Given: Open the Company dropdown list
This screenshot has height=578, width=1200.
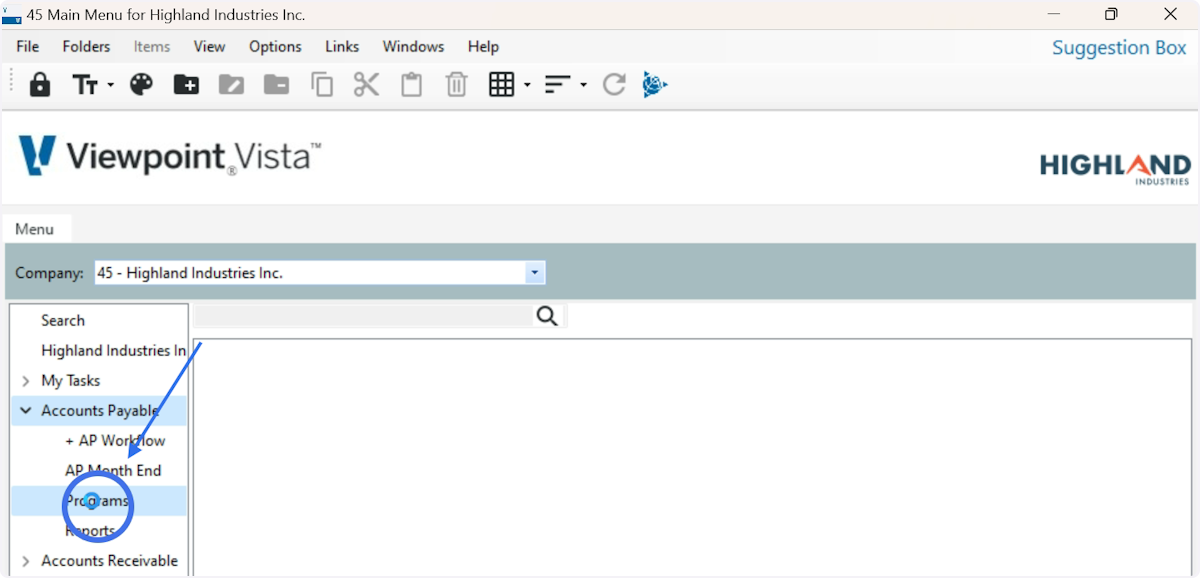Looking at the screenshot, I should click(535, 273).
